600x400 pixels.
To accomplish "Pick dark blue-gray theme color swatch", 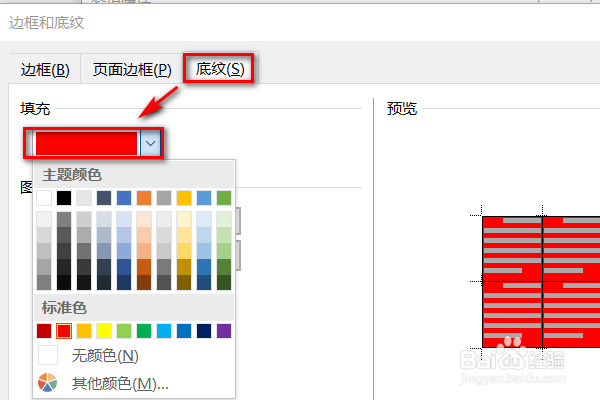I will click(x=104, y=198).
